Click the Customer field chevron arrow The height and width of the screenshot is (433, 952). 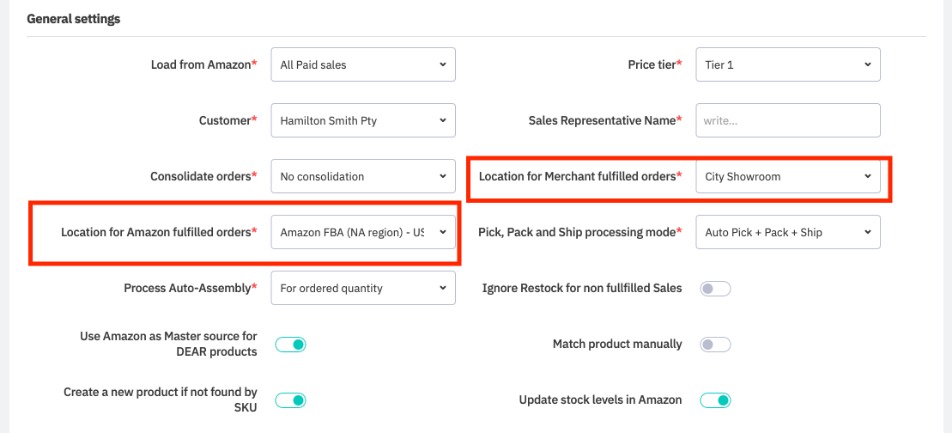click(x=442, y=121)
